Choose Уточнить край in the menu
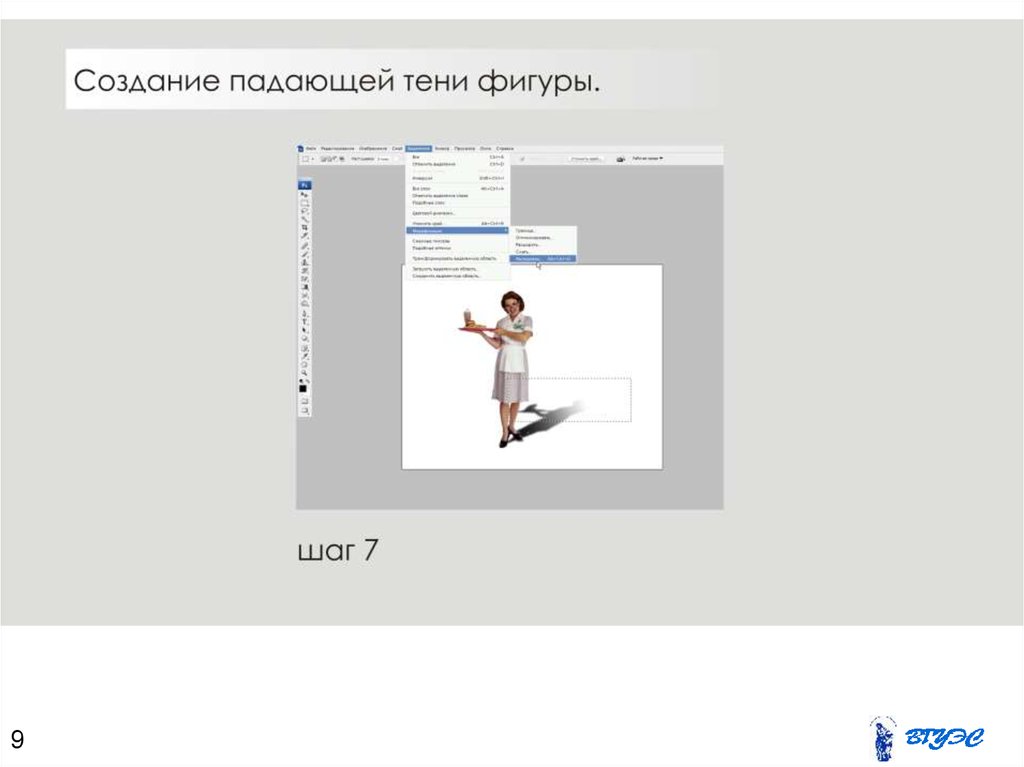Viewport: 1024px width, 767px height. [458, 223]
